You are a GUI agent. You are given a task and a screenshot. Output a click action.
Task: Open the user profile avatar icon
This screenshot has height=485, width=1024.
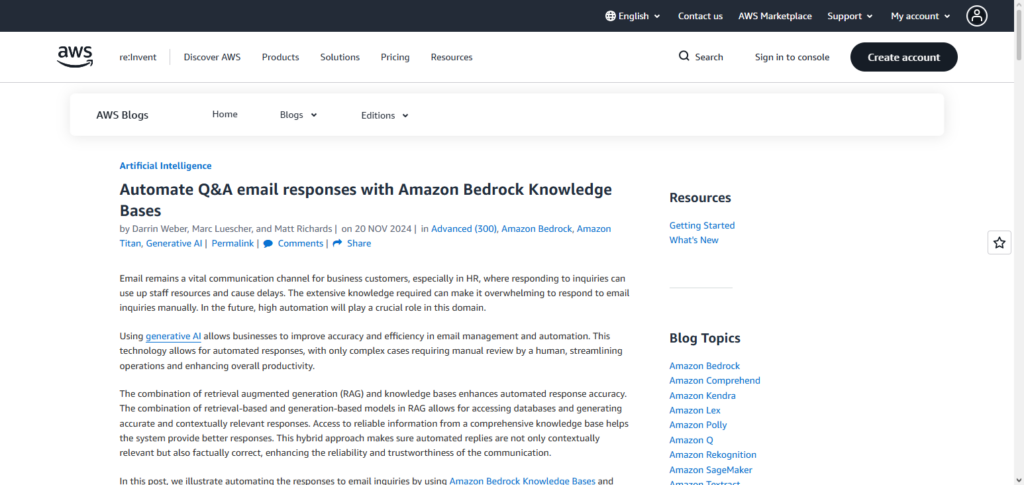976,16
